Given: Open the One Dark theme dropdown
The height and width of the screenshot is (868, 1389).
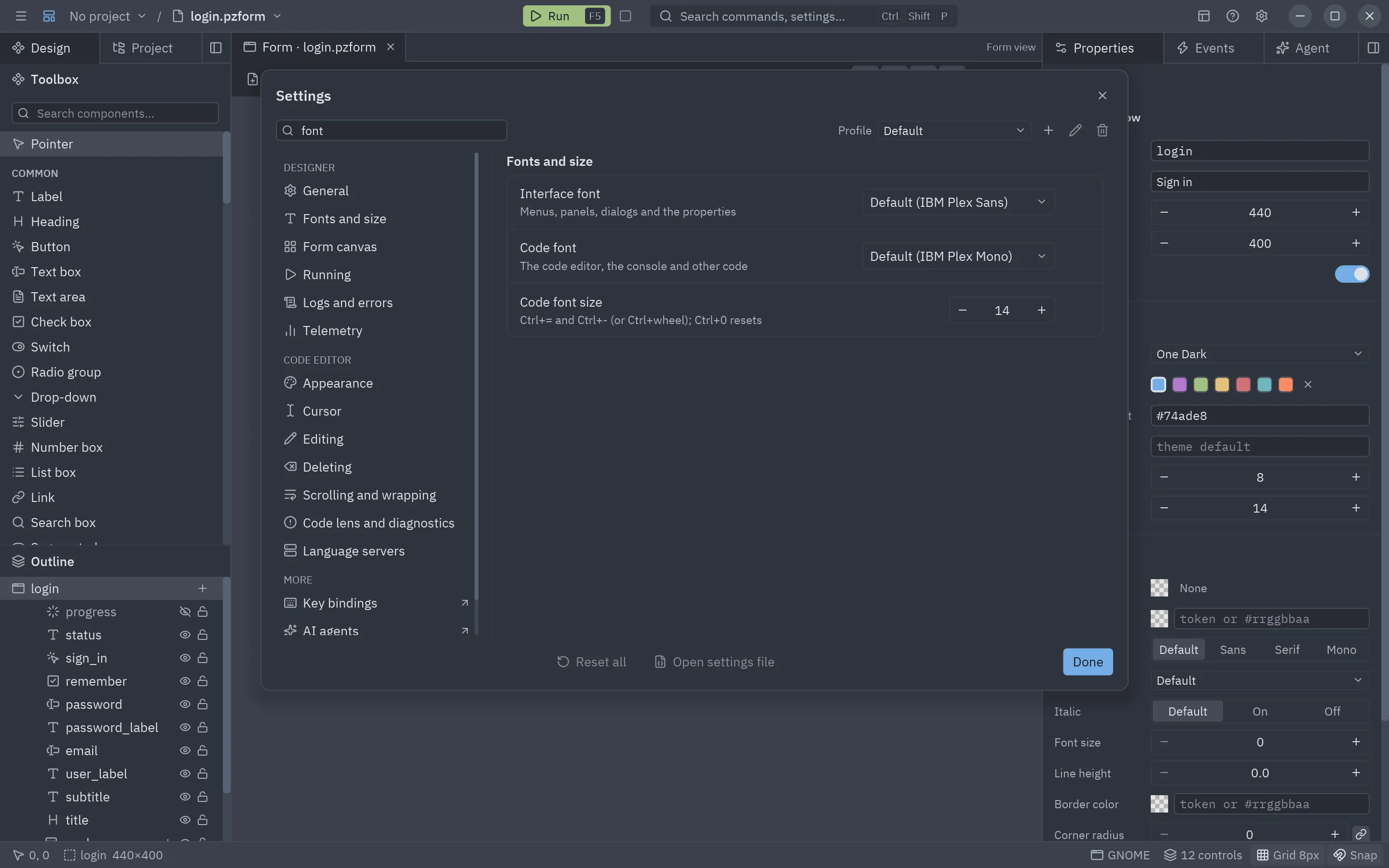Looking at the screenshot, I should pos(1259,354).
